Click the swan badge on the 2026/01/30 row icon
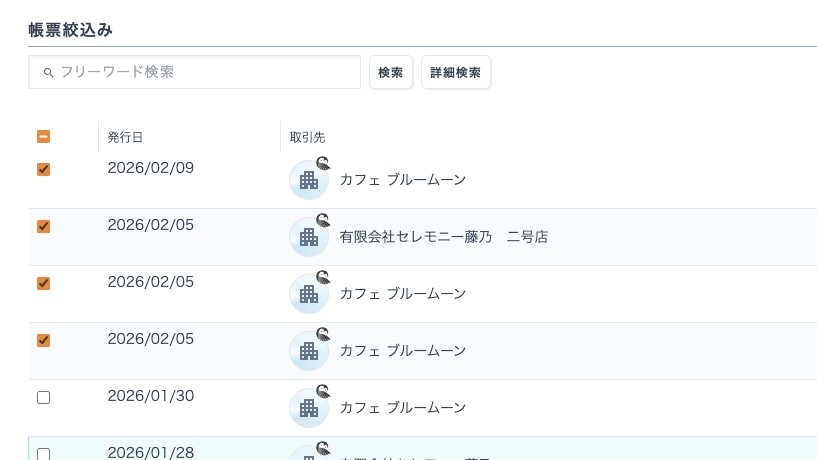Viewport: 817px width, 460px height. pos(324,391)
